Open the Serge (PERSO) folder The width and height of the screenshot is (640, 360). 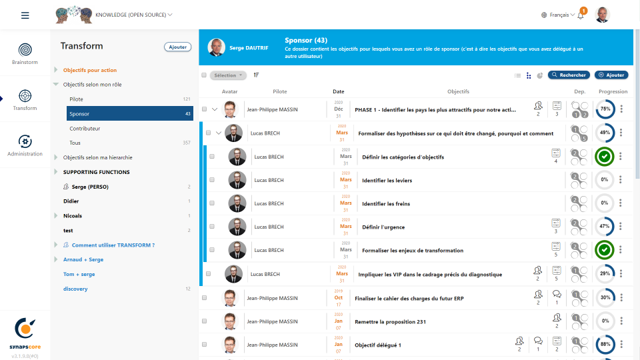click(x=90, y=187)
